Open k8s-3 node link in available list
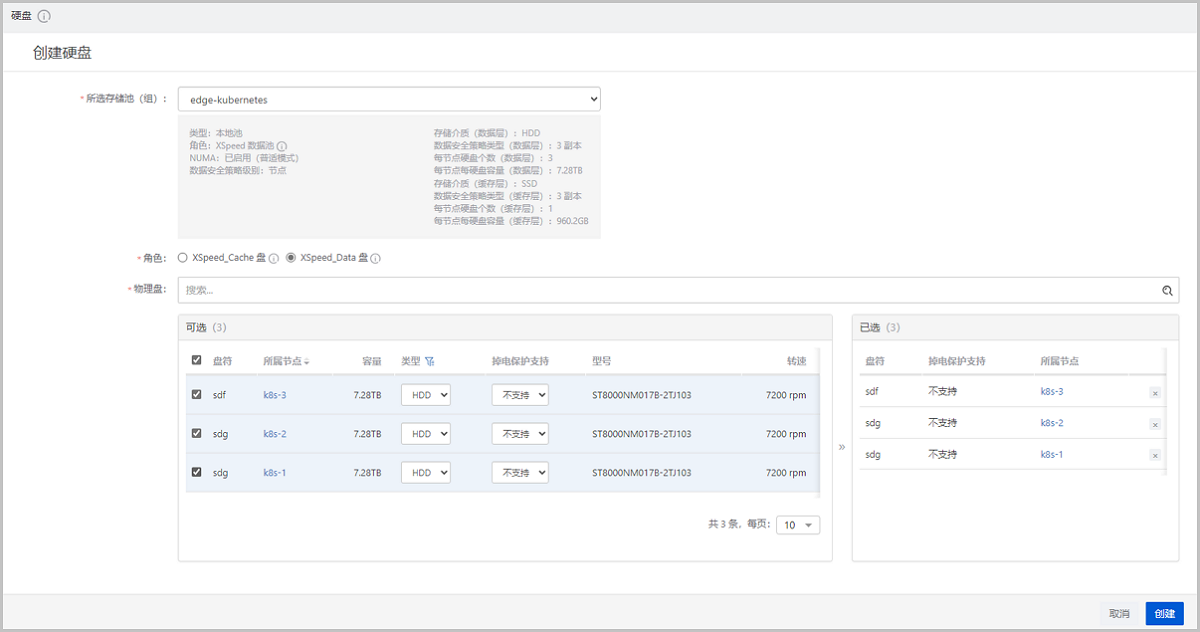The height and width of the screenshot is (632, 1200). point(275,395)
